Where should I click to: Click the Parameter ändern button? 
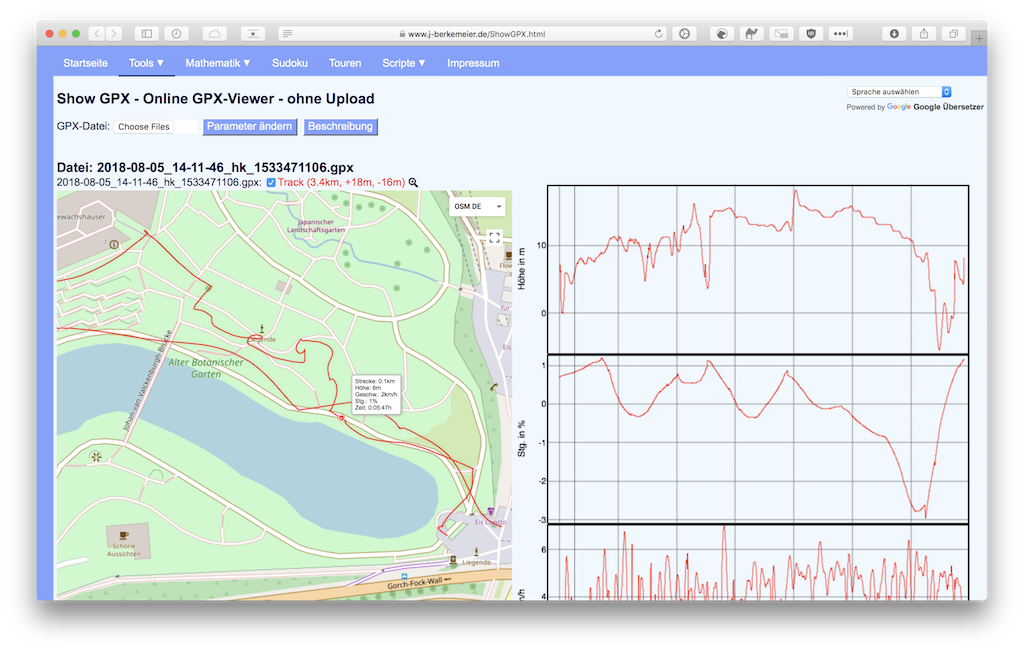[x=249, y=127]
